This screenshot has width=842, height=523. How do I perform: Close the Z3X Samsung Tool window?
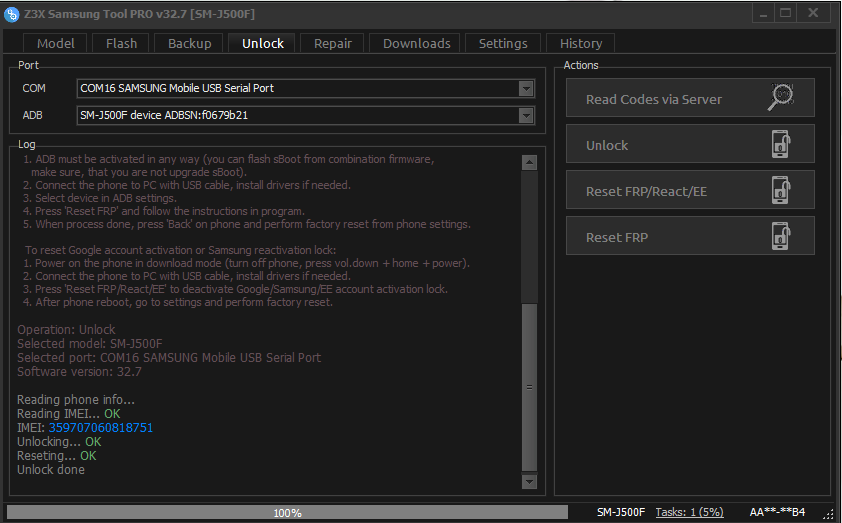tap(814, 13)
